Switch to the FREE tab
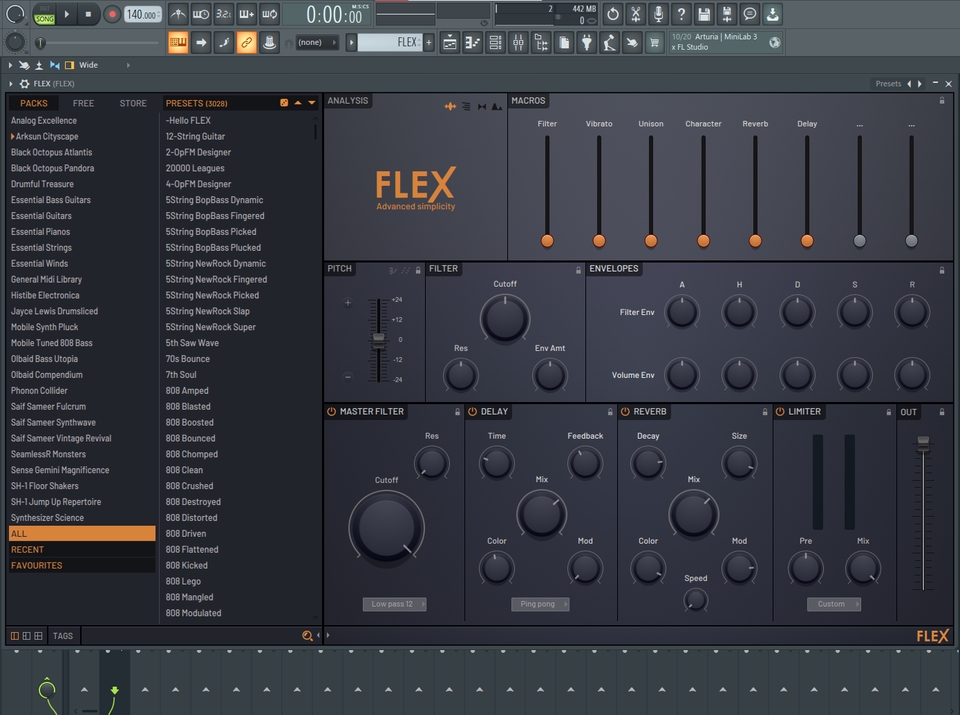Viewport: 960px width, 715px height. [83, 103]
